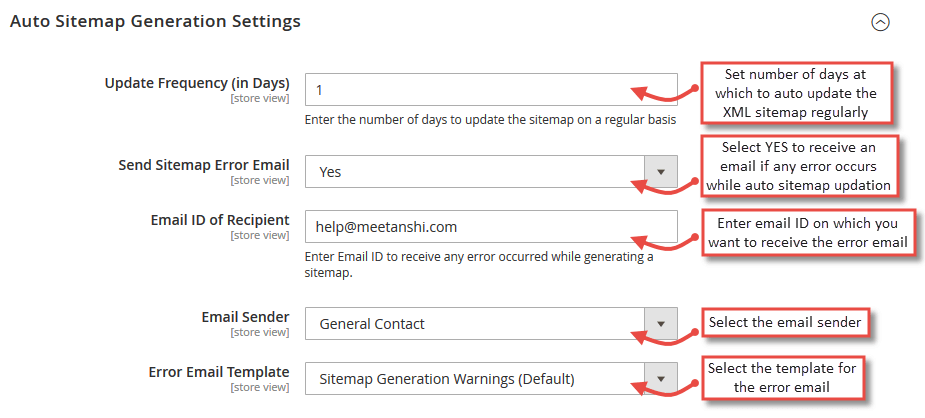Viewport: 925px width, 418px height.
Task: Click the Update Frequency input field
Action: (x=491, y=90)
